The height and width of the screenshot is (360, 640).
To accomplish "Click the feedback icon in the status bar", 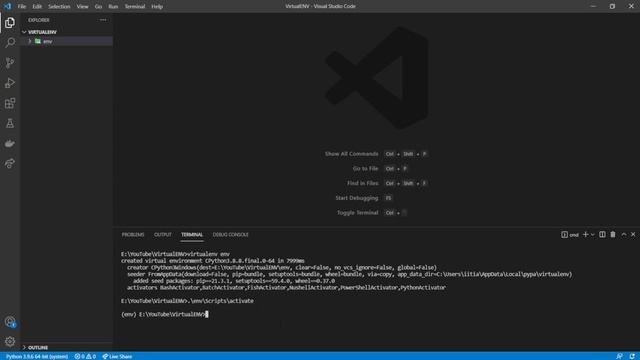I will click(619, 356).
